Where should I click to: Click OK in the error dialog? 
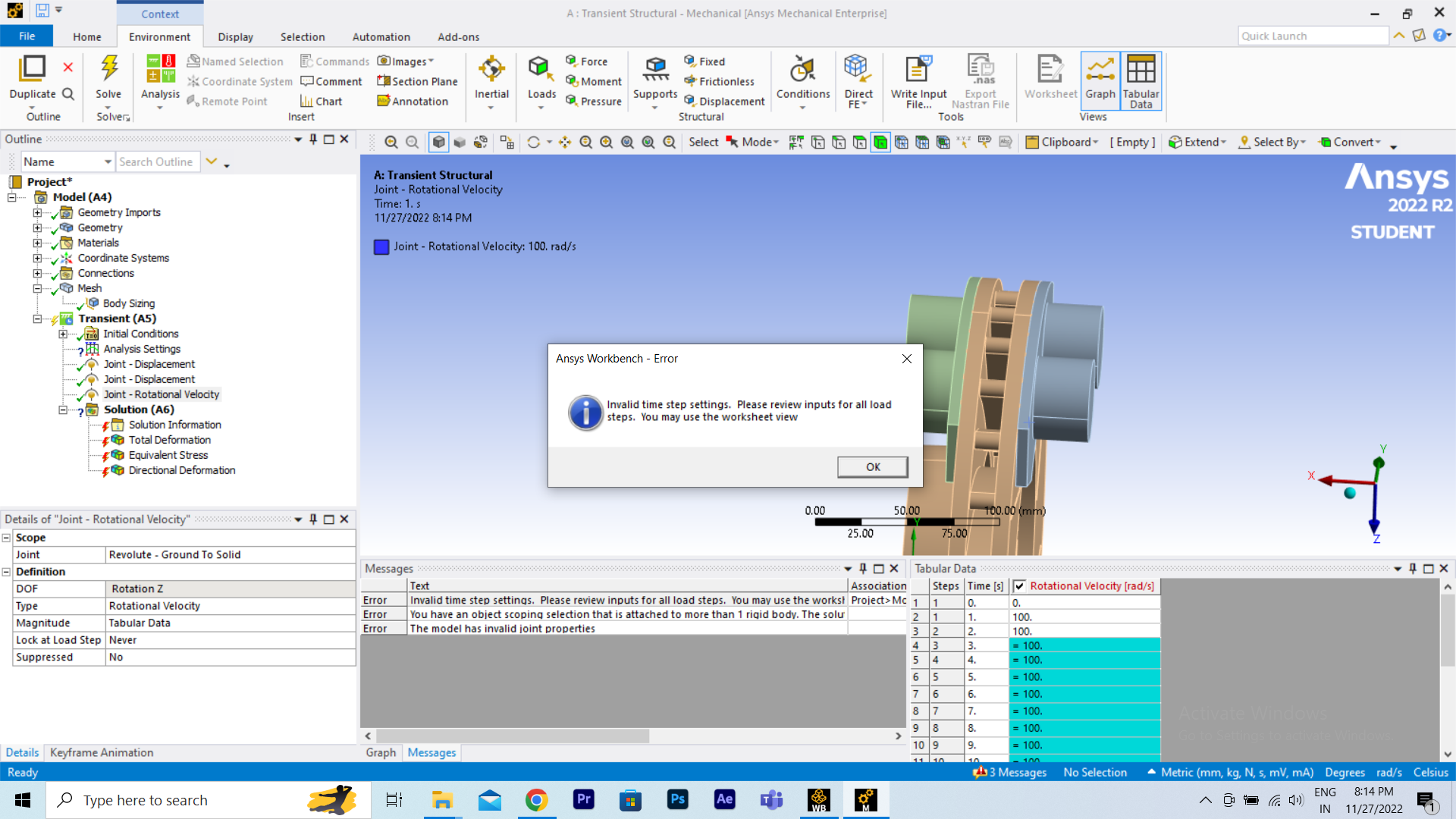click(872, 466)
